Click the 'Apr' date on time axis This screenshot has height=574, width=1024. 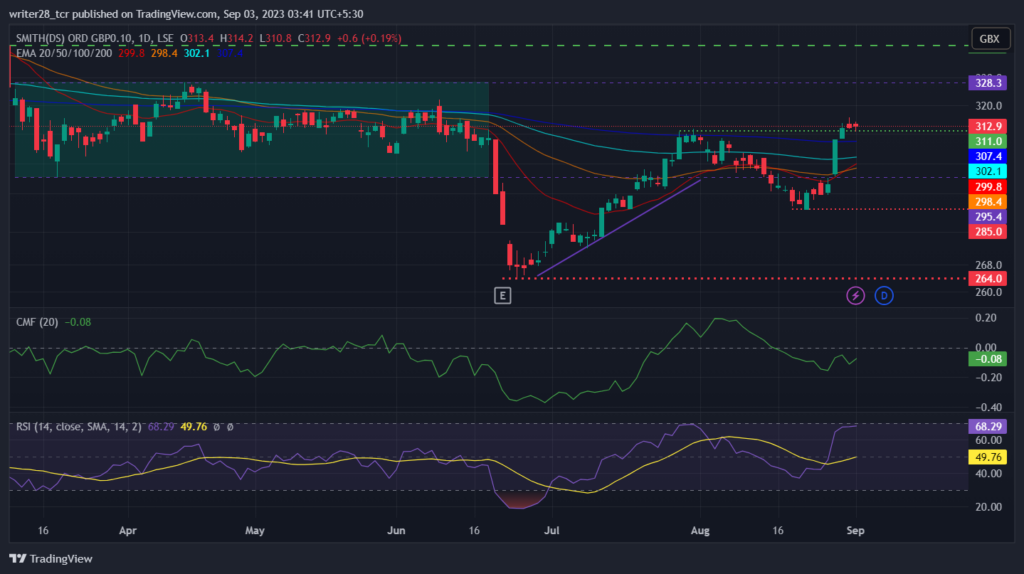click(x=128, y=530)
